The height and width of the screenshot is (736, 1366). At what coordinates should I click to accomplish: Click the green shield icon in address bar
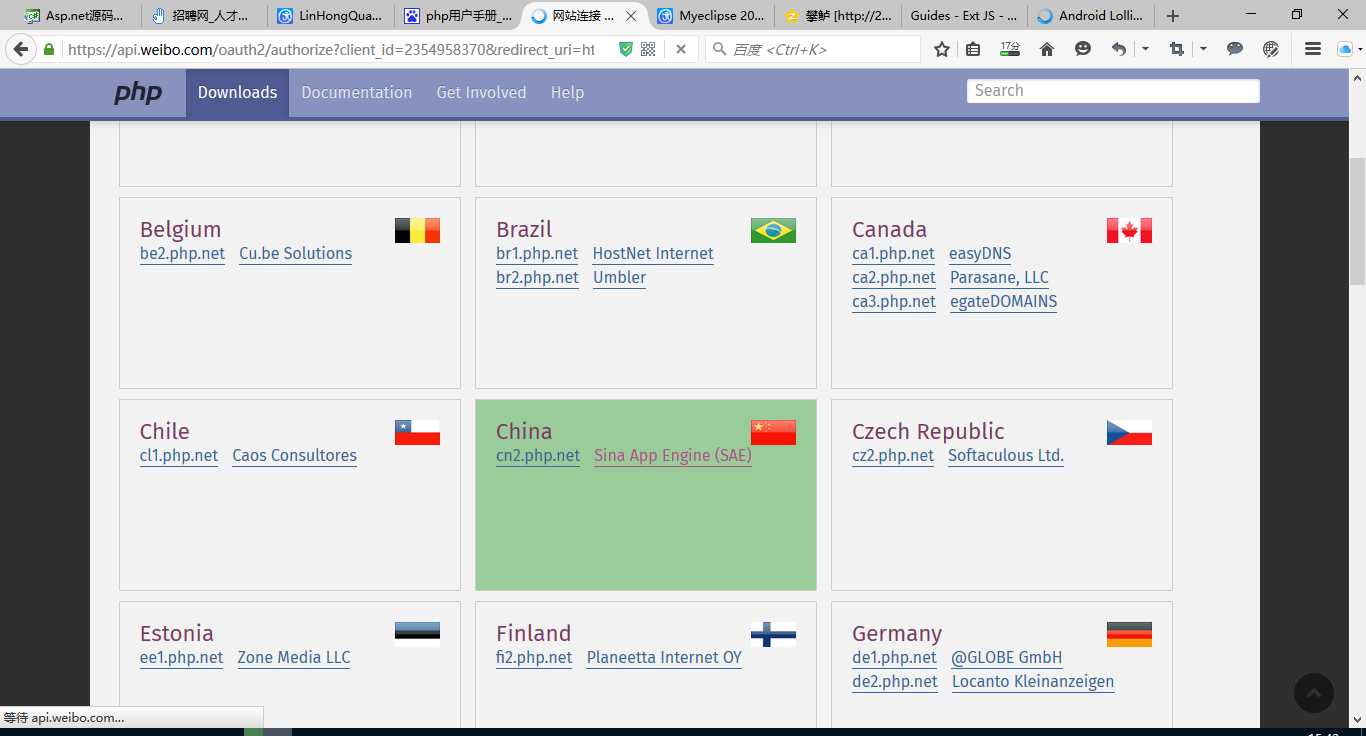[626, 49]
